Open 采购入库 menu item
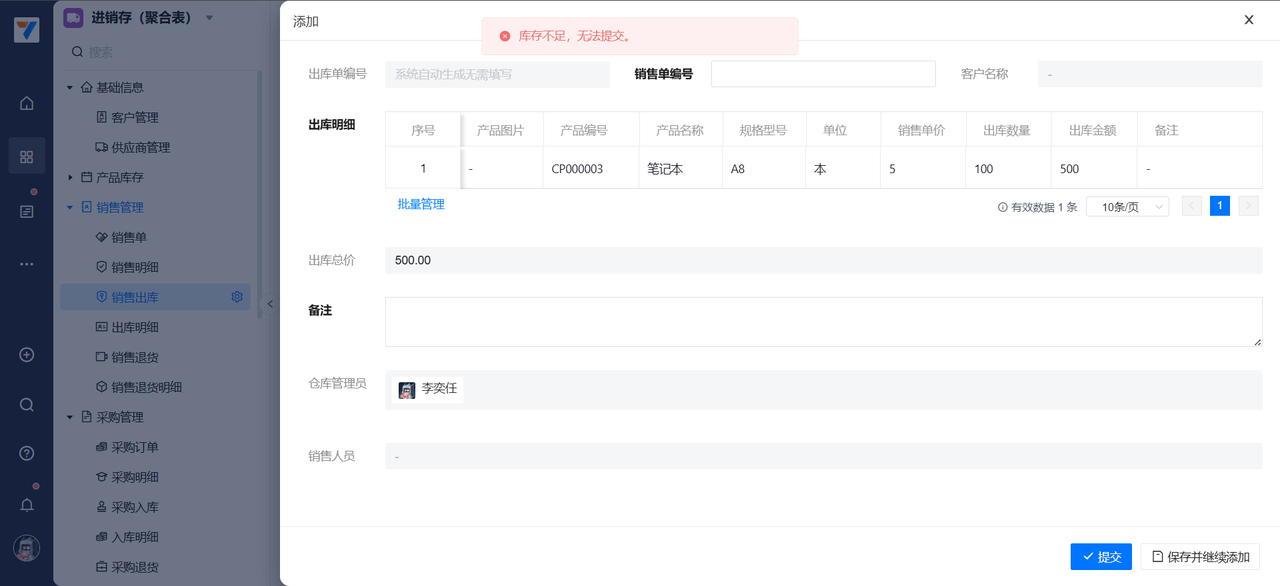 (134, 507)
